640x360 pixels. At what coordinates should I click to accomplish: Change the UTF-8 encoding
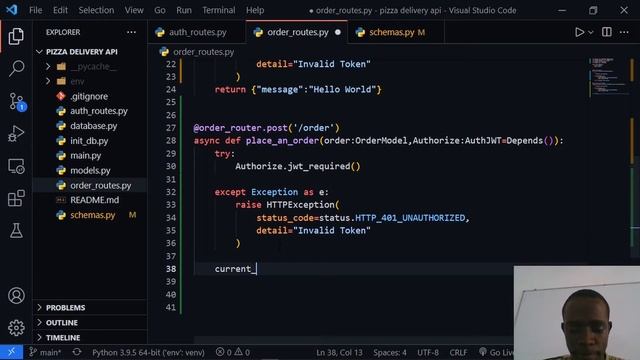click(x=428, y=352)
